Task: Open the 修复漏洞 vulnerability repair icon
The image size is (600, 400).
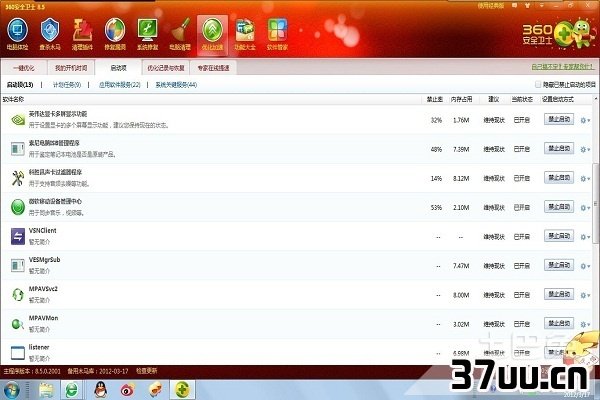Action: [x=115, y=30]
